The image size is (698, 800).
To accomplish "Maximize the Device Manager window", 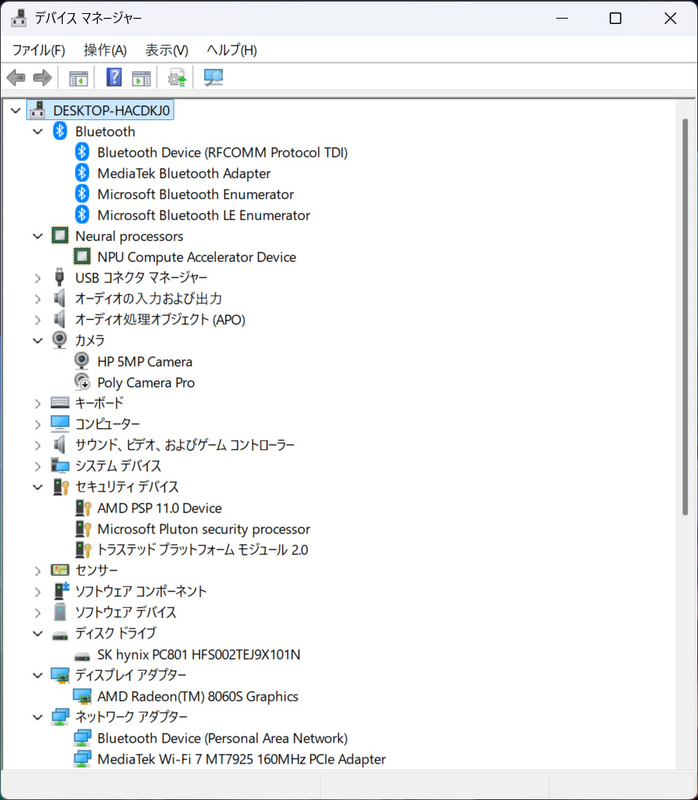I will (x=615, y=18).
